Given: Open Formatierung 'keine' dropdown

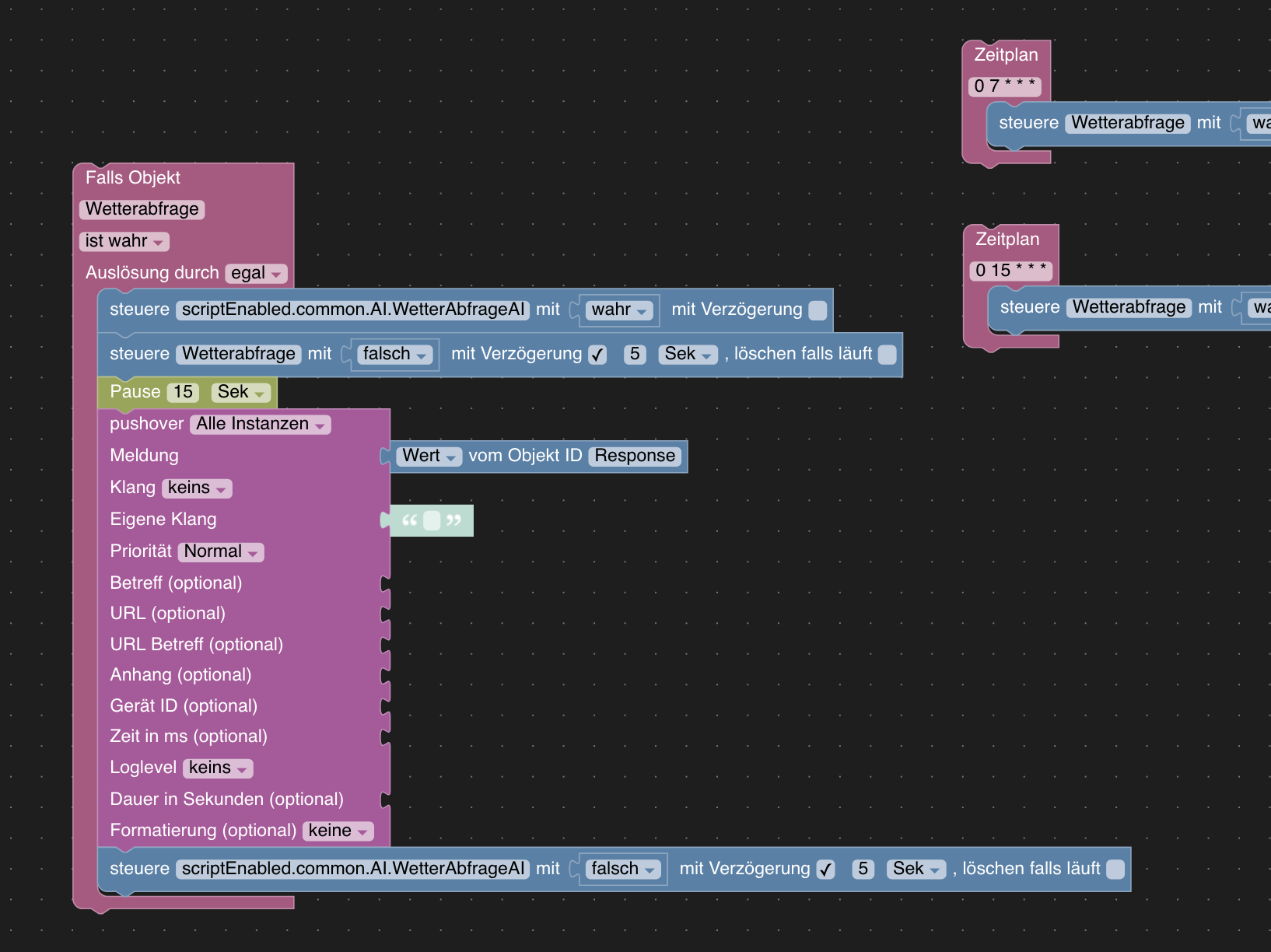Looking at the screenshot, I should click(x=338, y=831).
